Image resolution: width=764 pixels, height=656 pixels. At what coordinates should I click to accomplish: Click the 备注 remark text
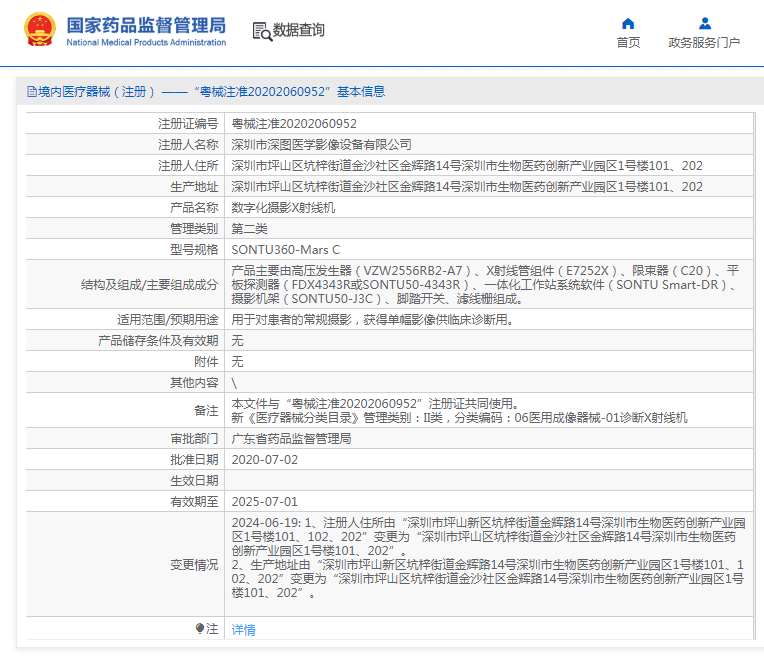459,410
